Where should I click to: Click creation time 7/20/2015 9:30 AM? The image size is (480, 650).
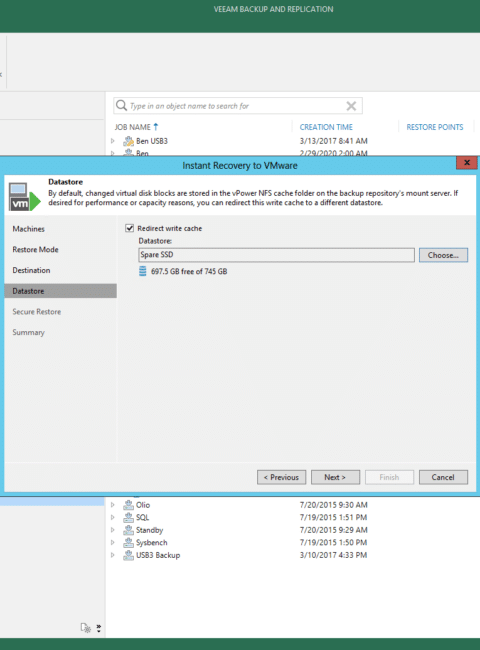coord(334,505)
